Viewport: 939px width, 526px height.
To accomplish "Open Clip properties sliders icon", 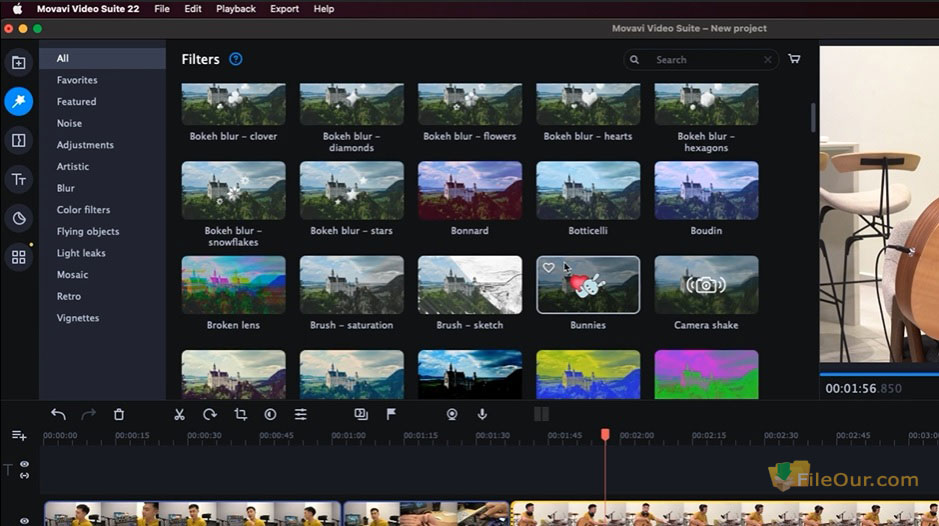I will [x=301, y=414].
